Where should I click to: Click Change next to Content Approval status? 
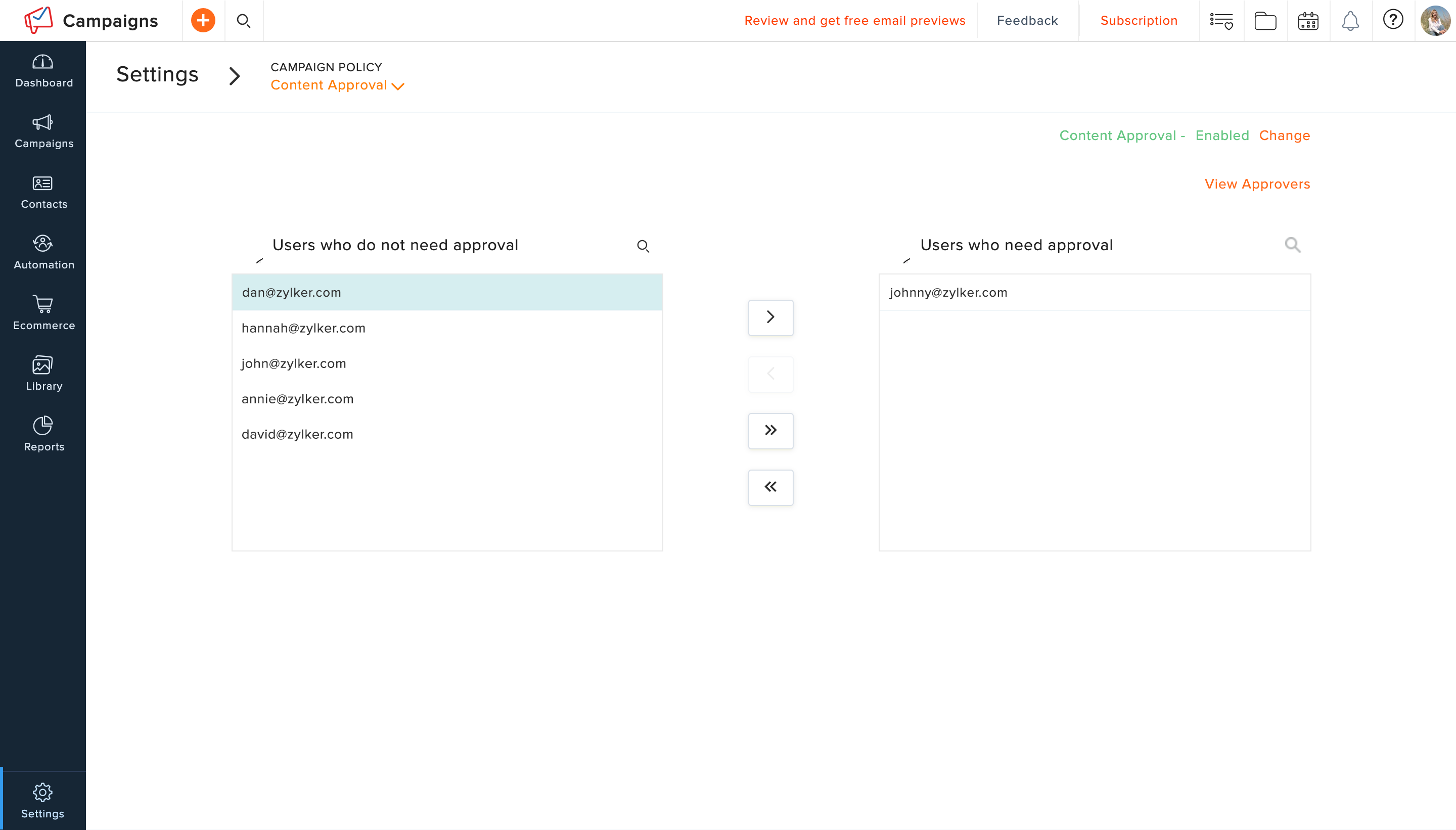(x=1284, y=135)
